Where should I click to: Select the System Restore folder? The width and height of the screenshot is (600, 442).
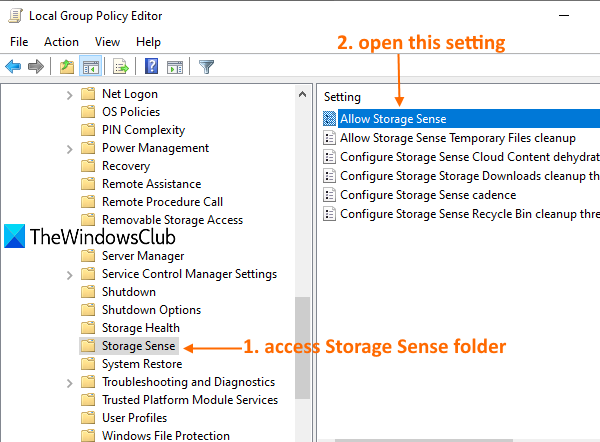(139, 364)
